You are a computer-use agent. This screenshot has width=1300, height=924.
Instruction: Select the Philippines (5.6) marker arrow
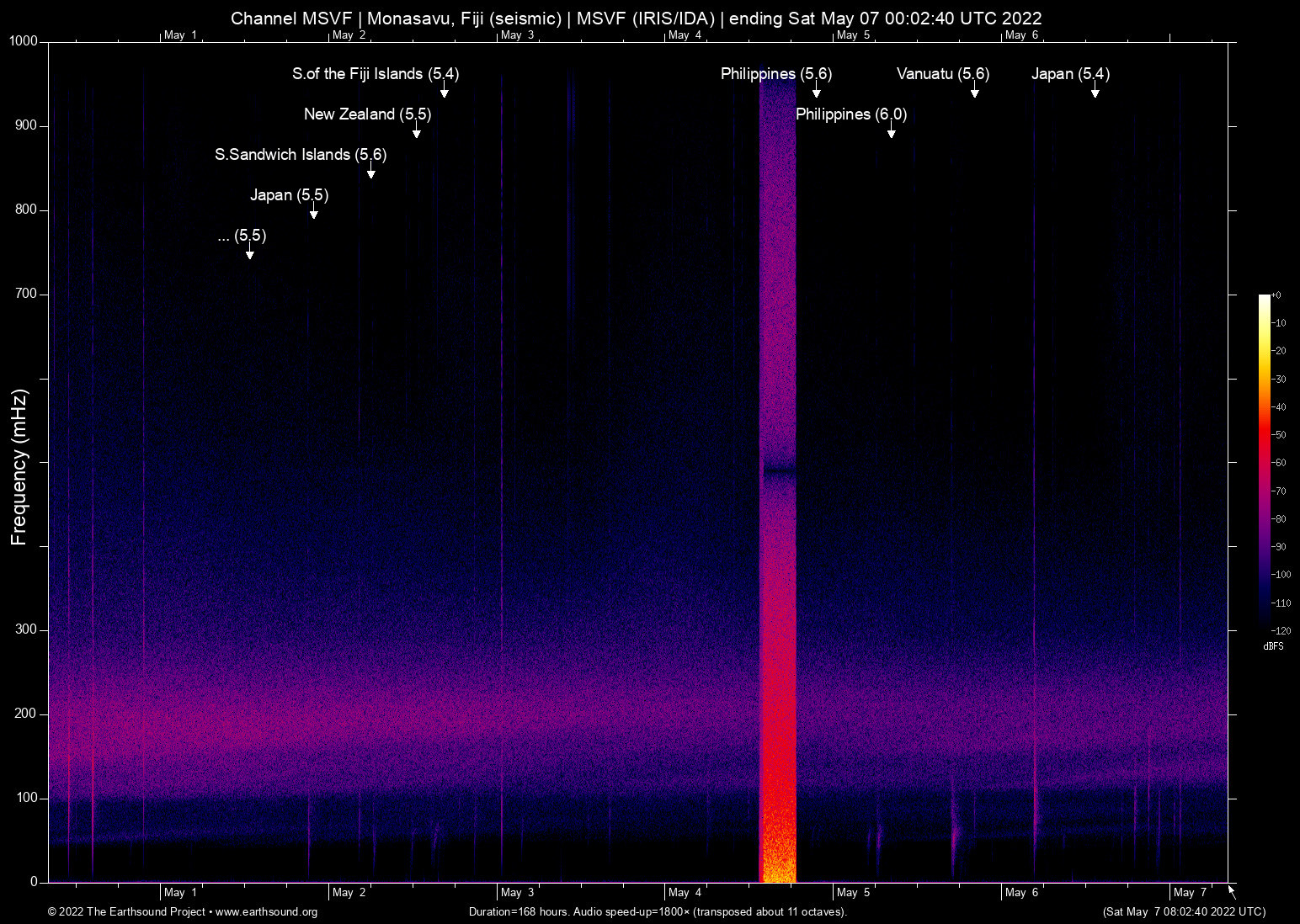pos(816,91)
